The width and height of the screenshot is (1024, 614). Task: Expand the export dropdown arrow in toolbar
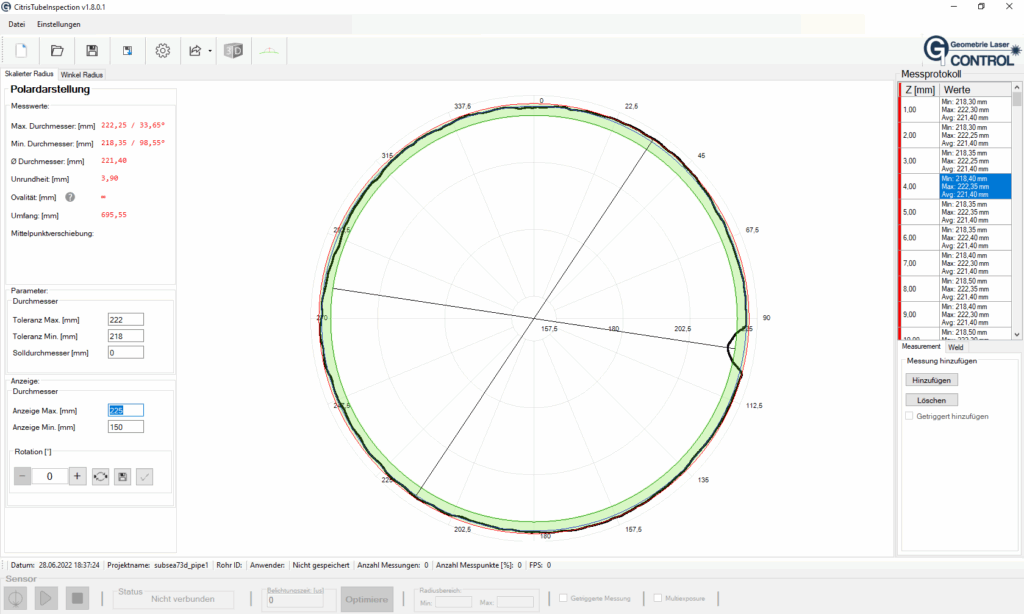[x=210, y=50]
